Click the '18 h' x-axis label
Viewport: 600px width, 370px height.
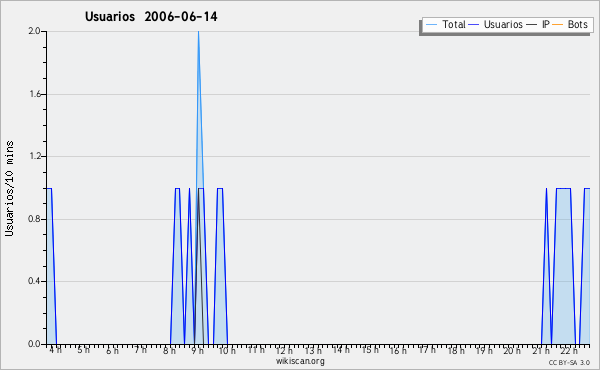click(x=456, y=350)
